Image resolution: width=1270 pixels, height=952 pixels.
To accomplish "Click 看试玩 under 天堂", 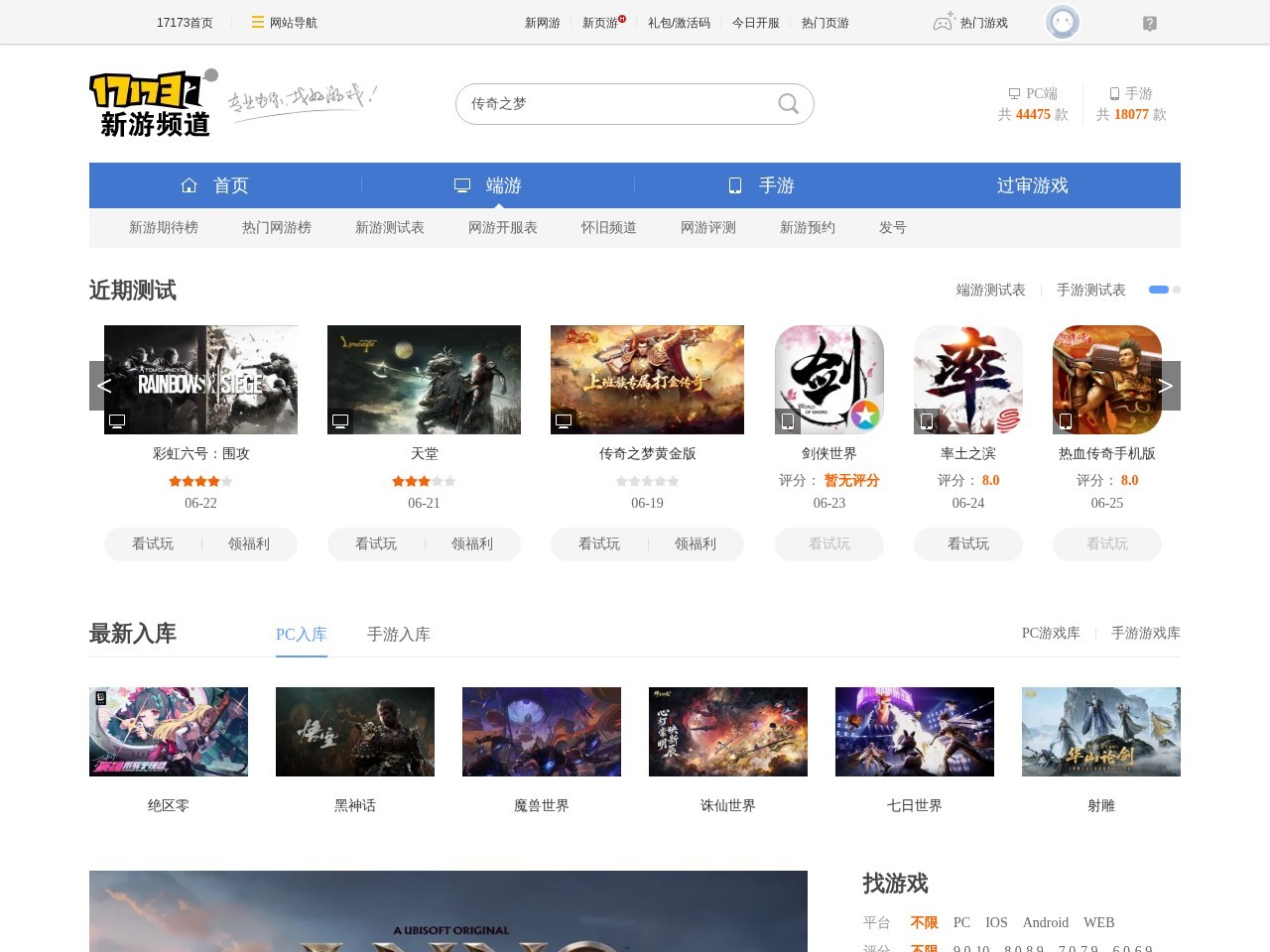I will tap(376, 543).
